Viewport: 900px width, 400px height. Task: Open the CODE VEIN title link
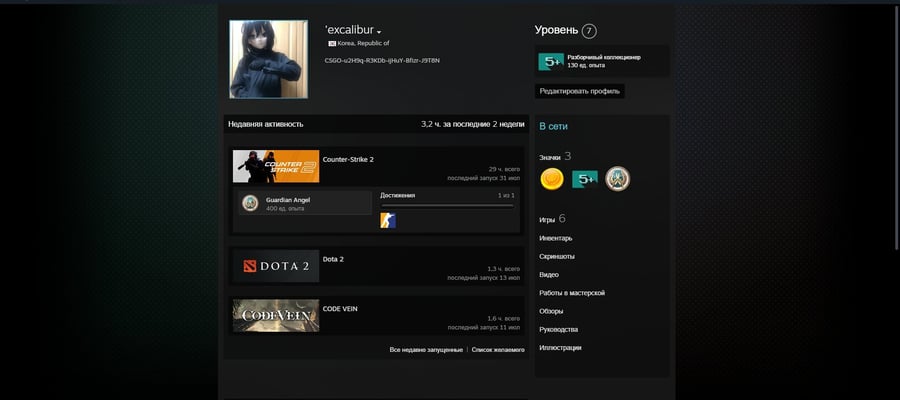pos(340,309)
